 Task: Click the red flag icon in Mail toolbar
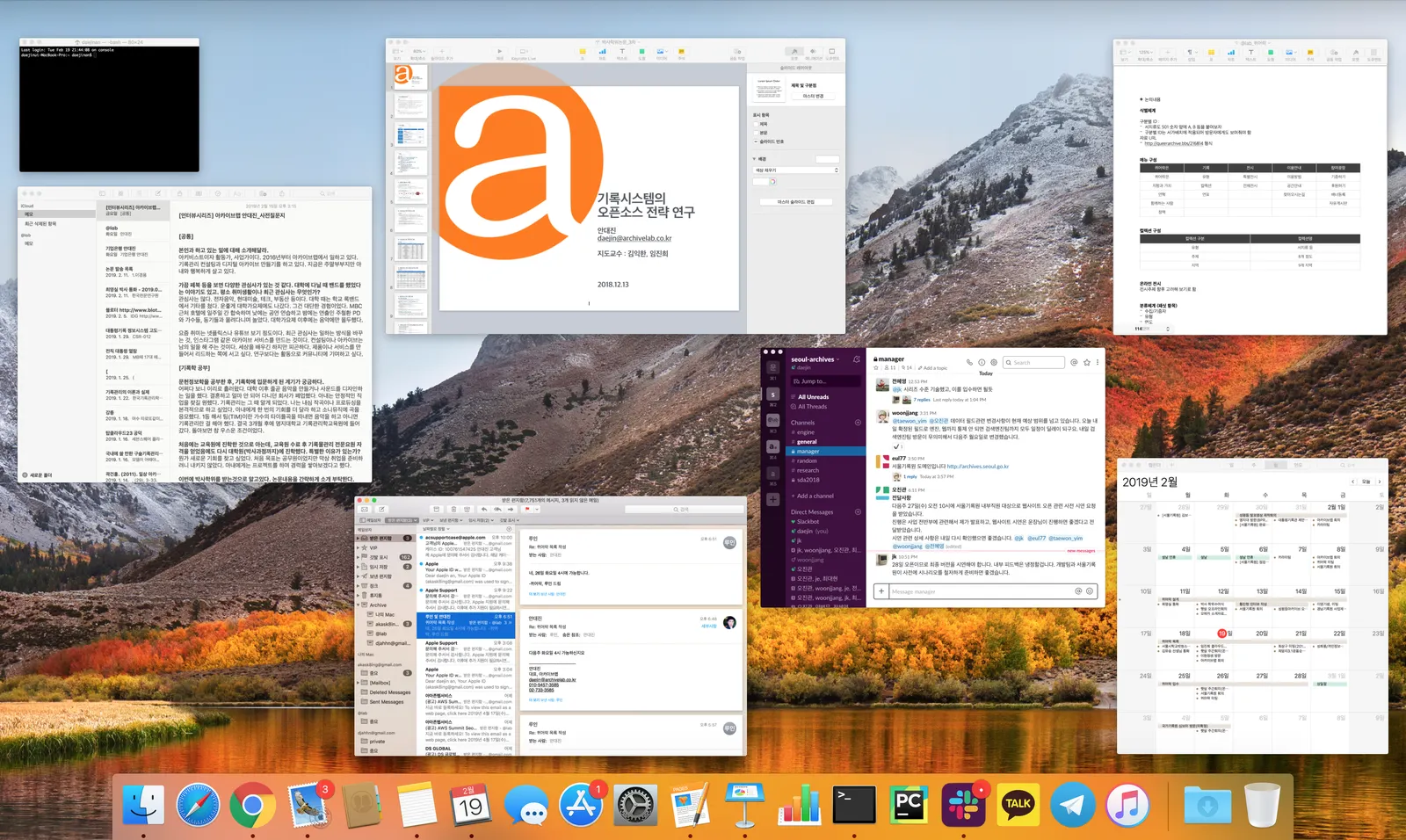coord(527,510)
